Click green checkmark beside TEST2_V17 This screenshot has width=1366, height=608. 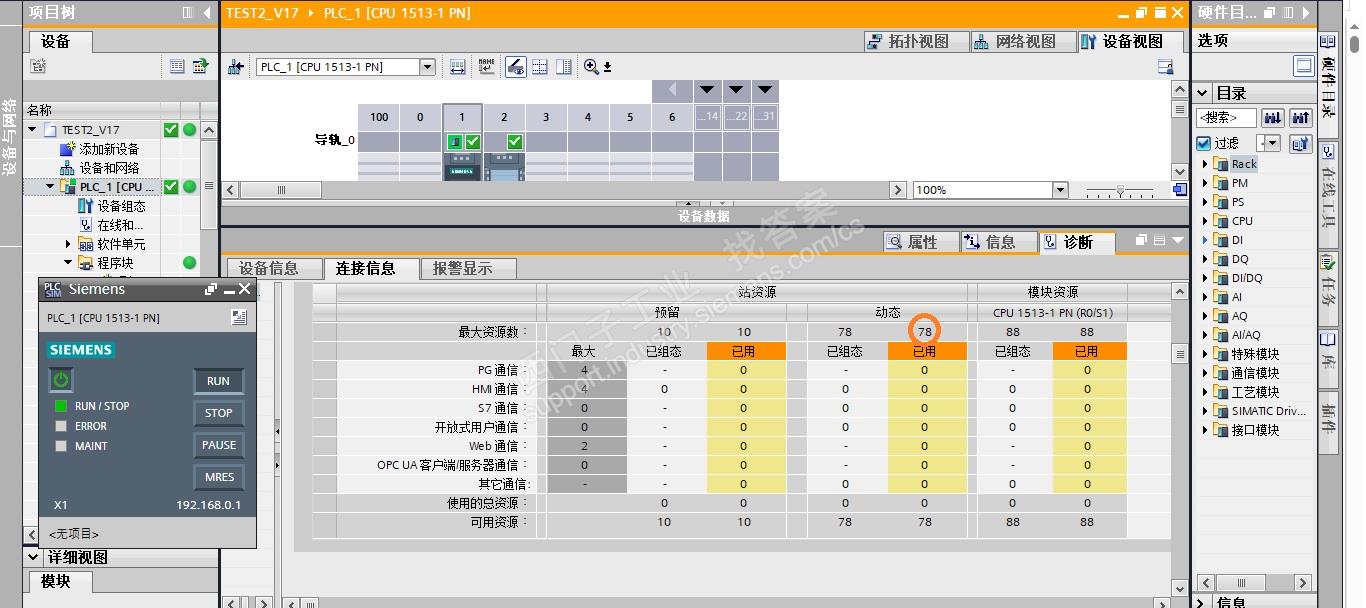click(171, 130)
